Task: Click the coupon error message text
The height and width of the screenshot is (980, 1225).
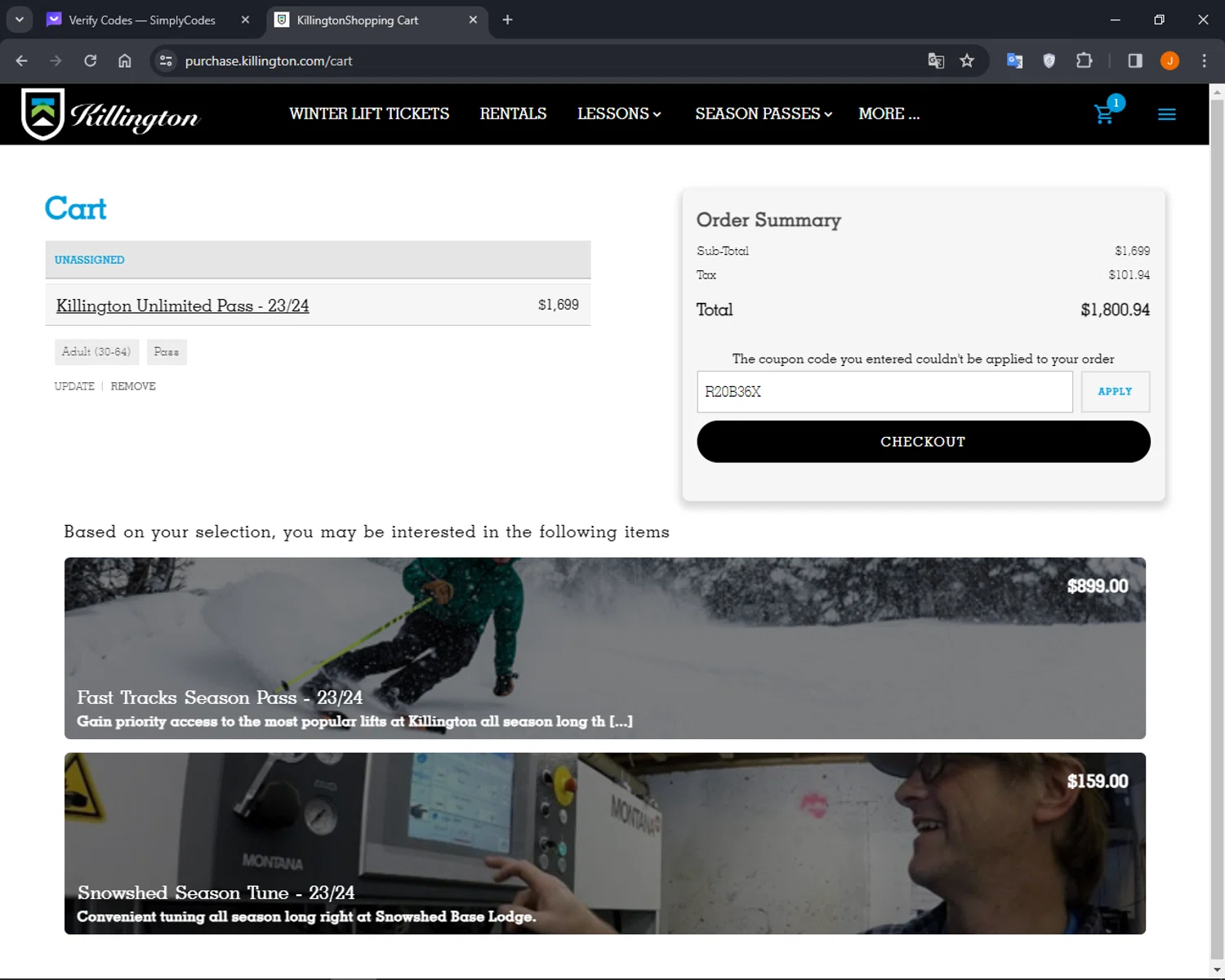Action: tap(923, 359)
